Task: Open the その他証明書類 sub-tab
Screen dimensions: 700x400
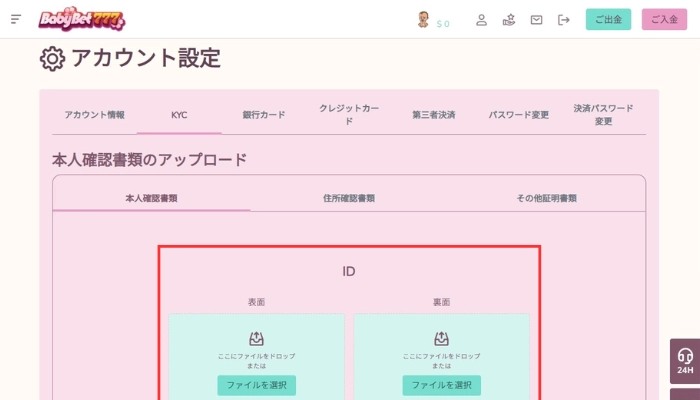Action: tap(546, 198)
